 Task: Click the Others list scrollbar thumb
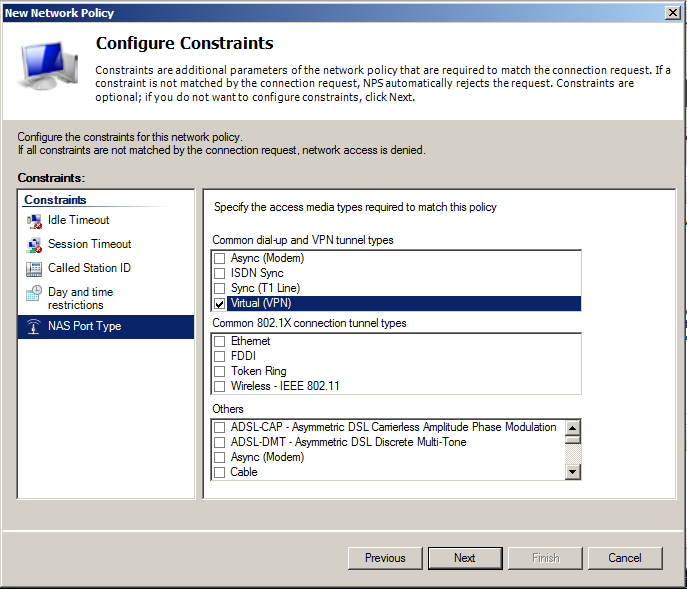[573, 440]
